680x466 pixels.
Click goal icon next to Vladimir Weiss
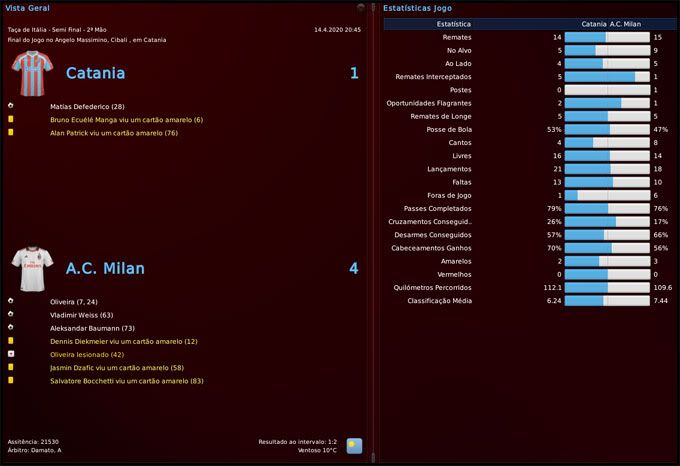click(x=10, y=314)
